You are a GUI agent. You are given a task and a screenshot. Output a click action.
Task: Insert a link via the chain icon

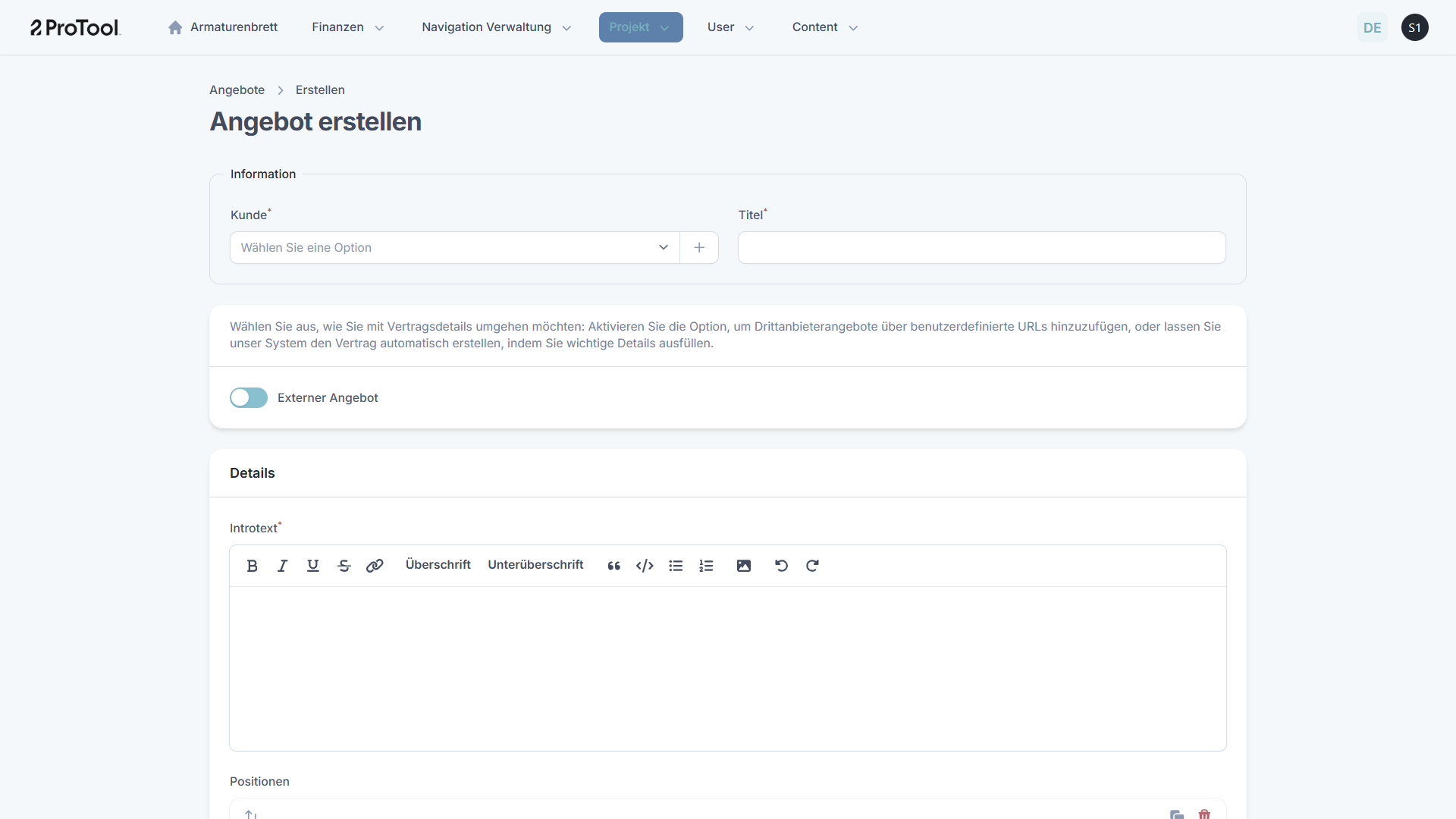[375, 566]
